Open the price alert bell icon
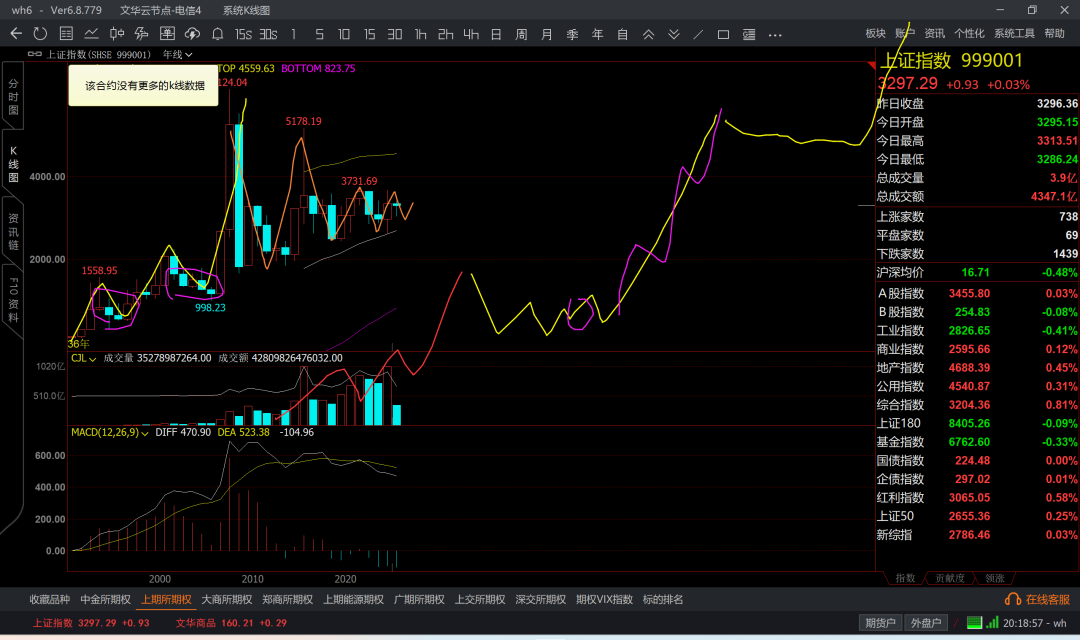 [217, 34]
